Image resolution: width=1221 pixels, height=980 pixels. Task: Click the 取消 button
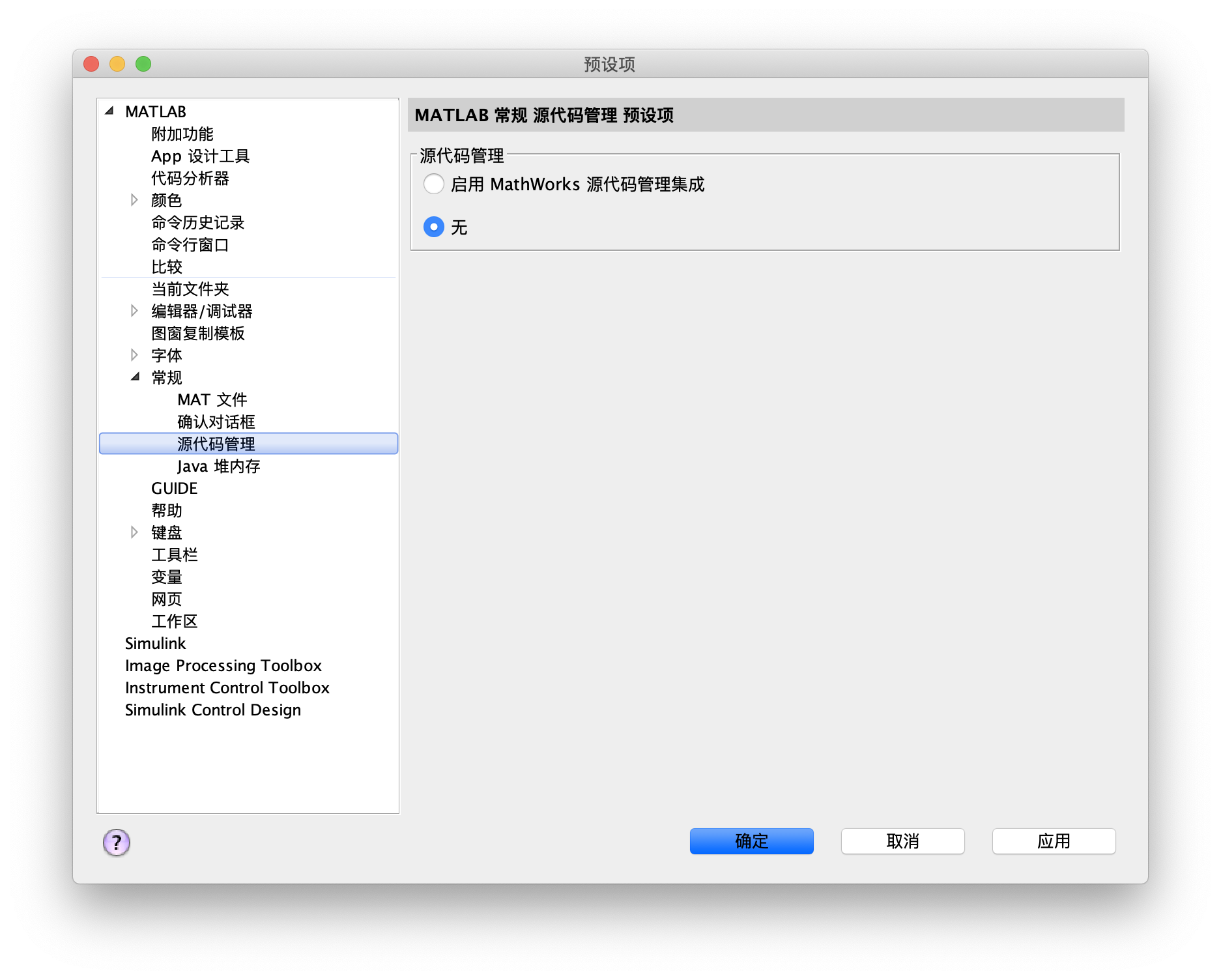903,841
